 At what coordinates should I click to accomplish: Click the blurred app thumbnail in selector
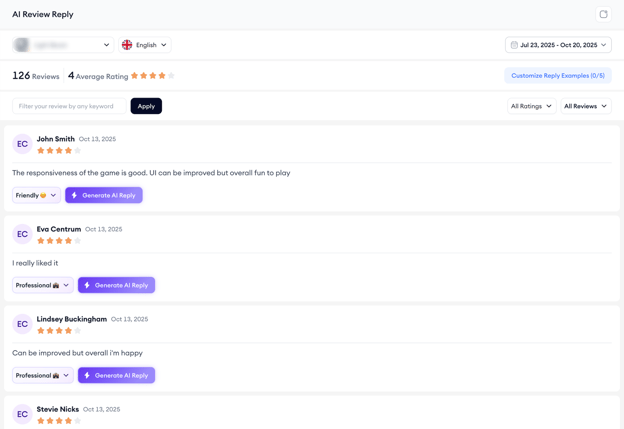[x=22, y=45]
